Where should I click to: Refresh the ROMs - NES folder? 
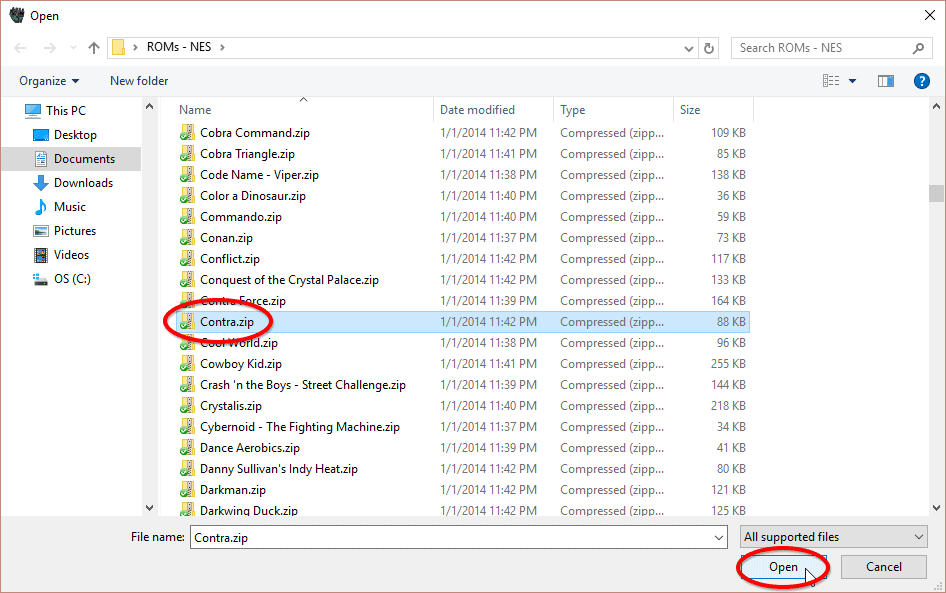[x=710, y=47]
